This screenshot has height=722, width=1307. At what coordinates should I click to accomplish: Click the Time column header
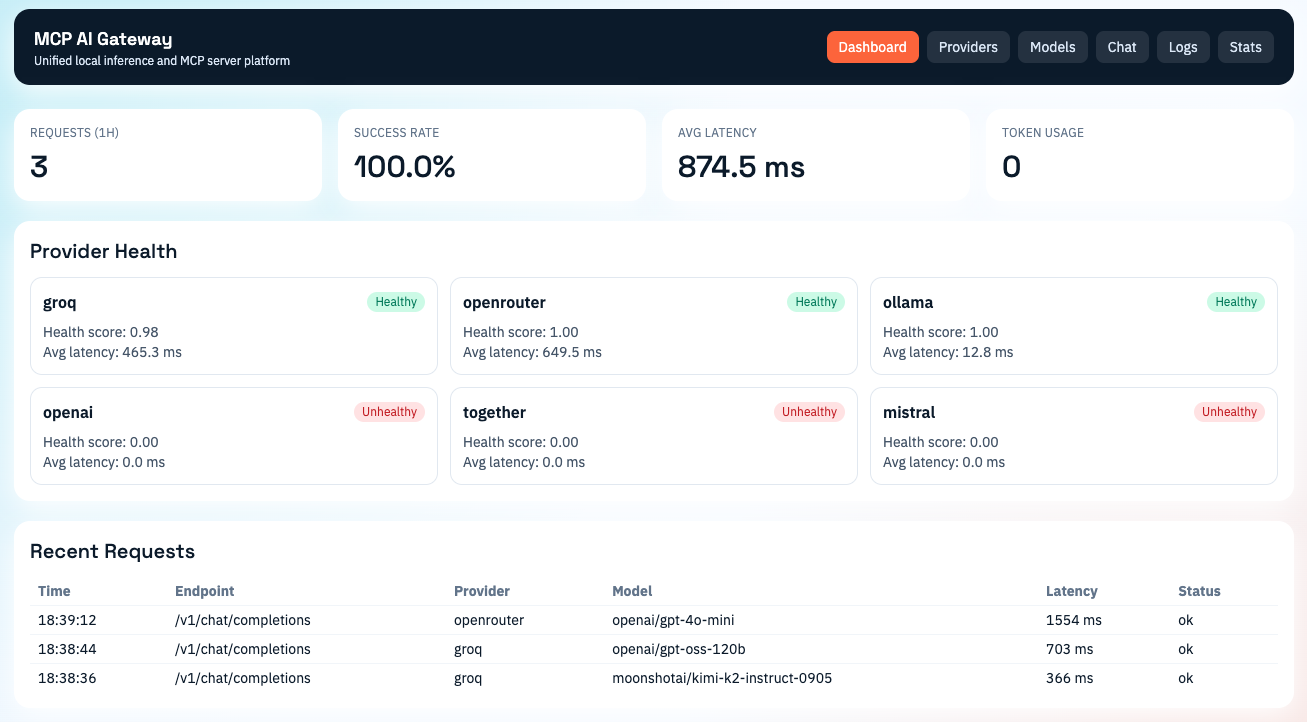(54, 591)
